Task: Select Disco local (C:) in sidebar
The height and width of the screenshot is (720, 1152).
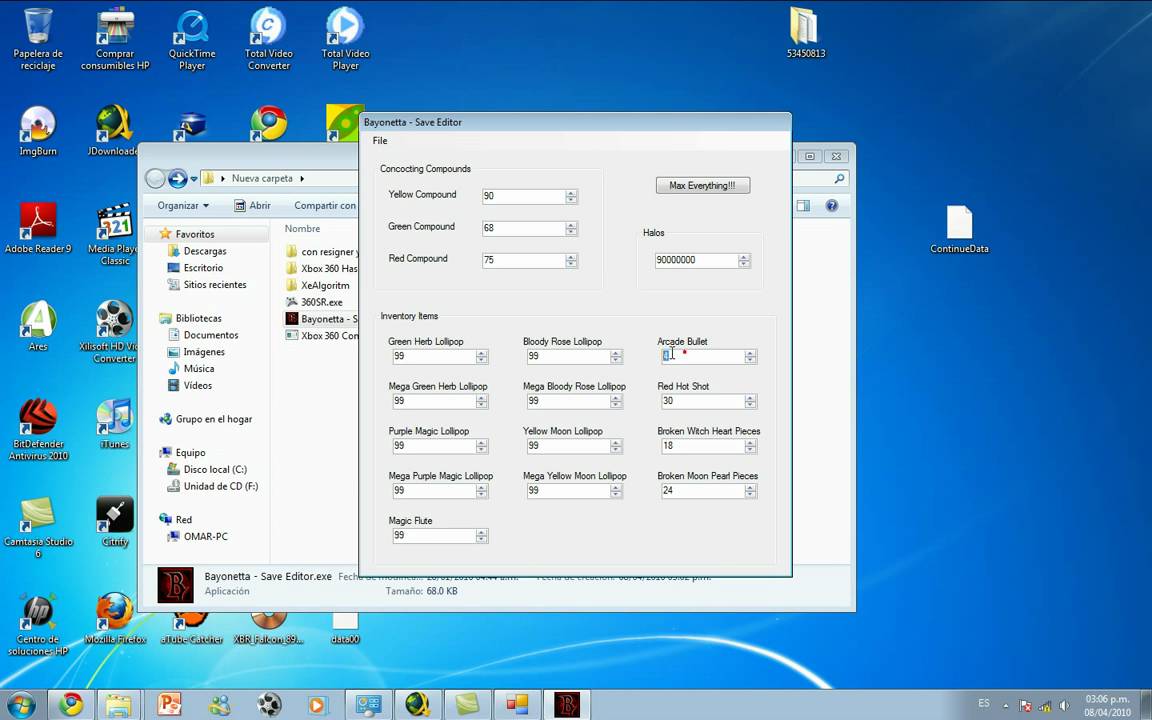Action: pyautogui.click(x=215, y=469)
